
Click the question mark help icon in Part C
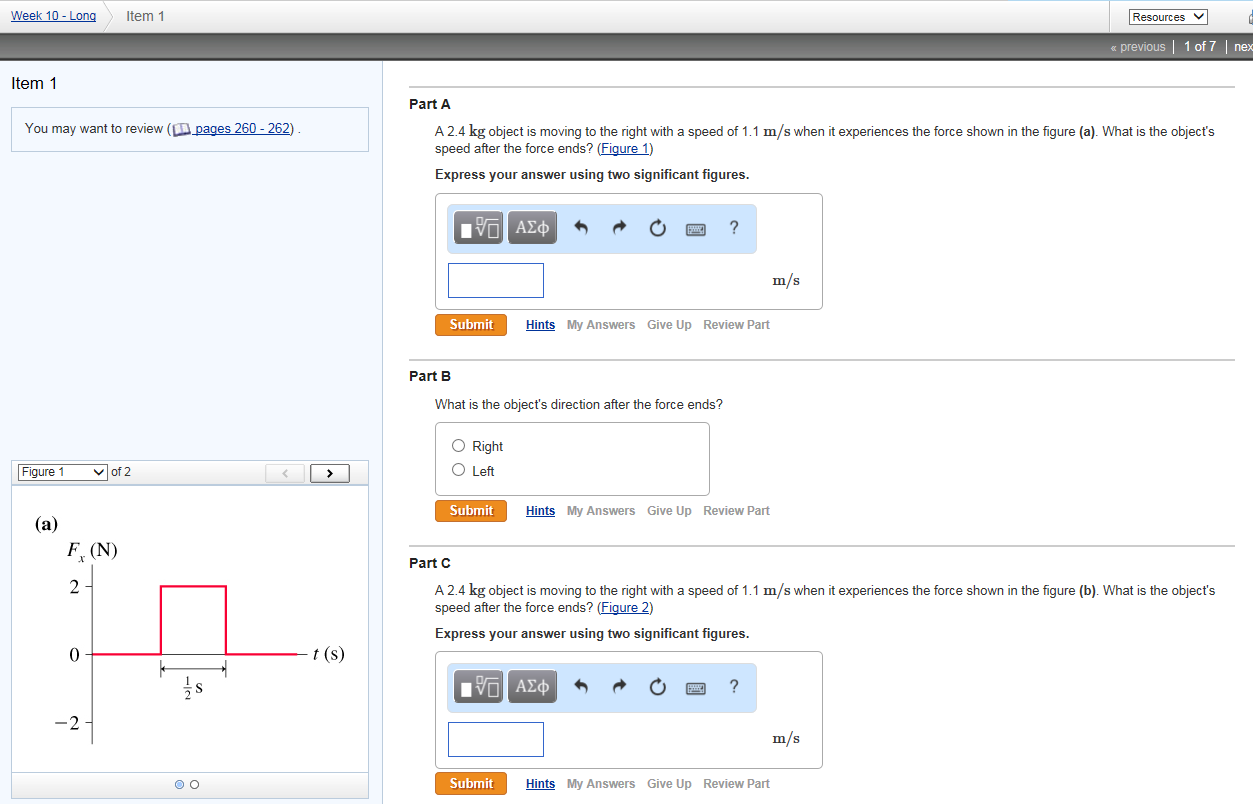(733, 686)
